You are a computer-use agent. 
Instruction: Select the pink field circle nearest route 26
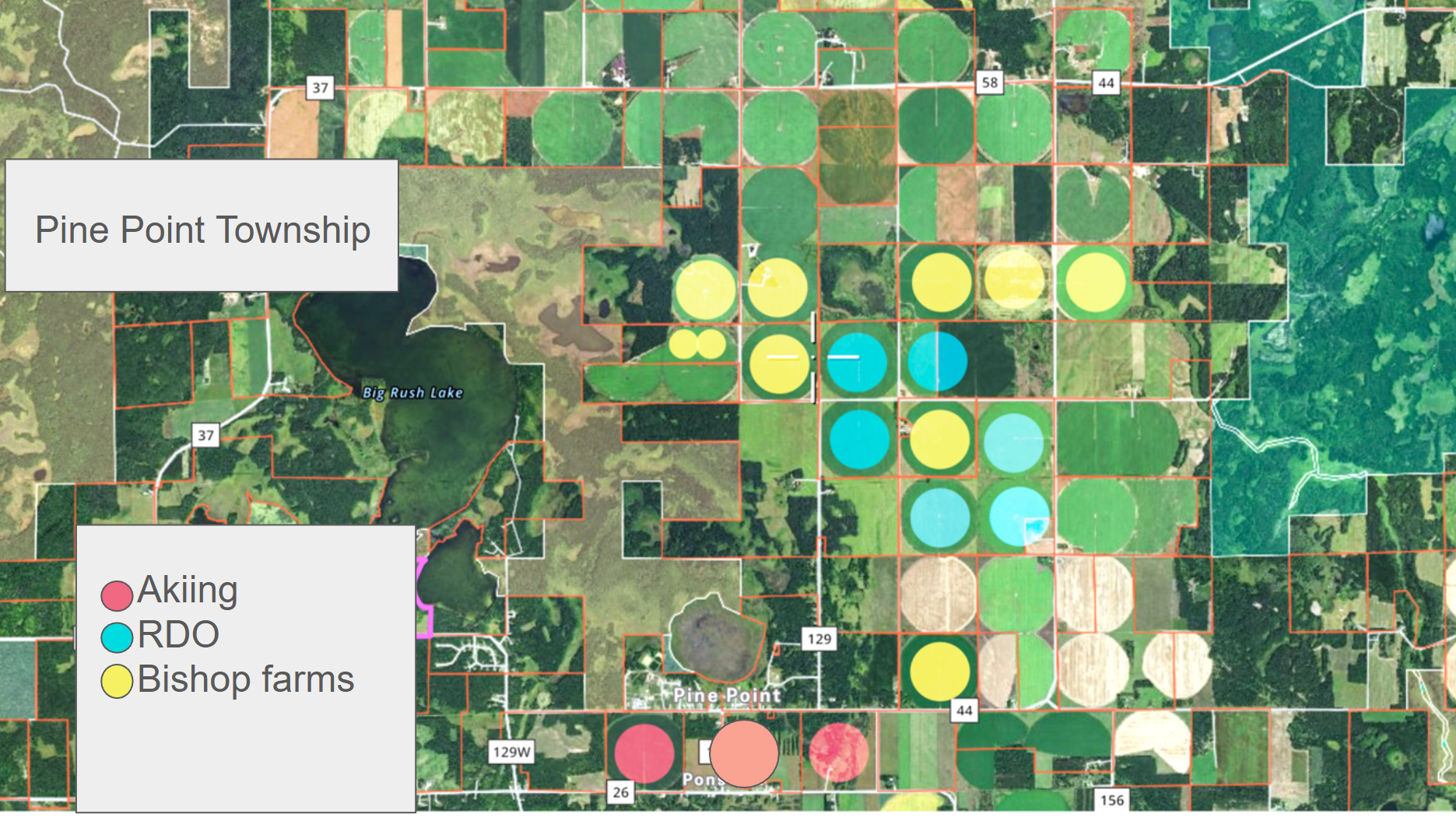coord(644,753)
